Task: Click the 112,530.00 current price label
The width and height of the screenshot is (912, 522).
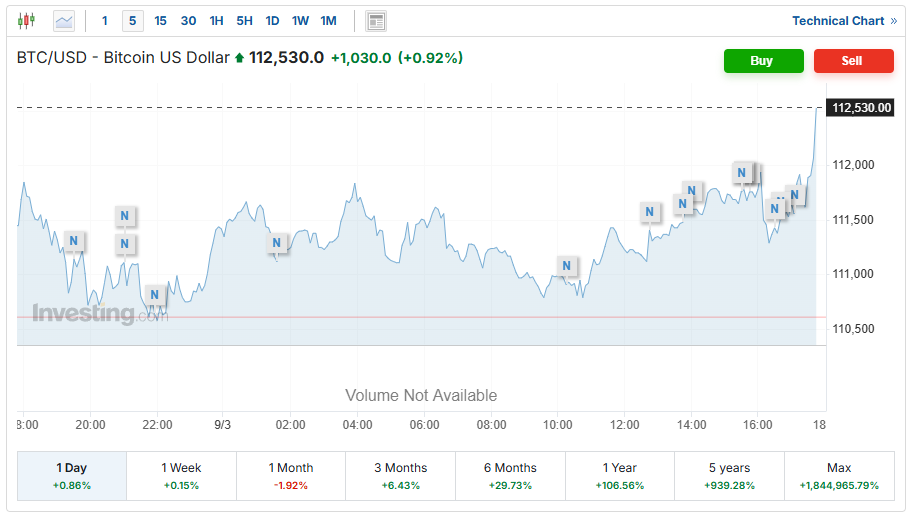Action: click(861, 108)
